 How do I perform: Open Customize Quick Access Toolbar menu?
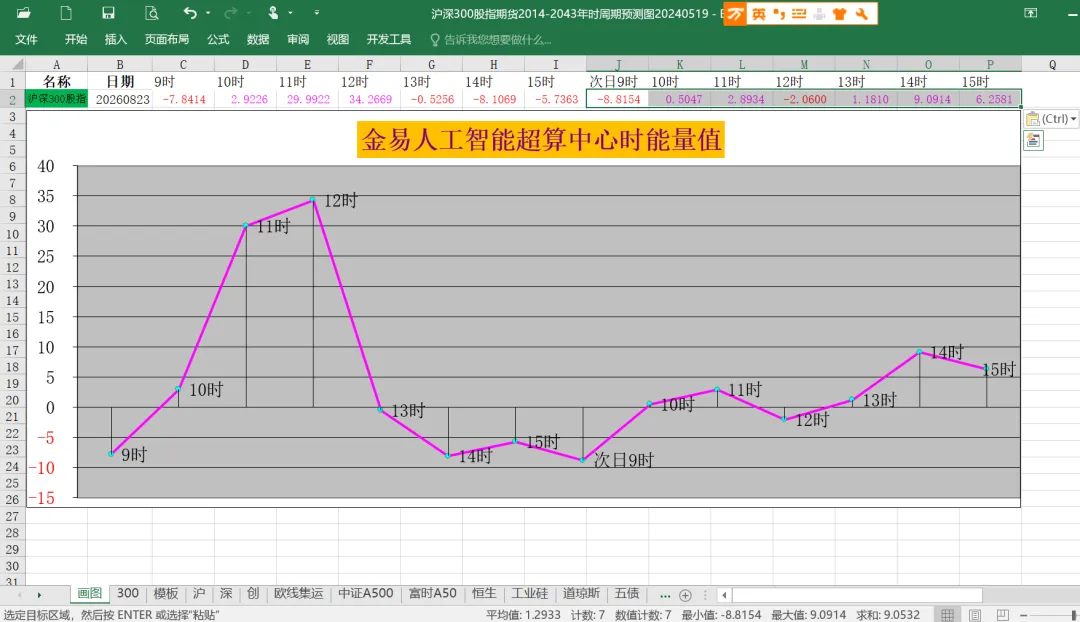(x=316, y=13)
